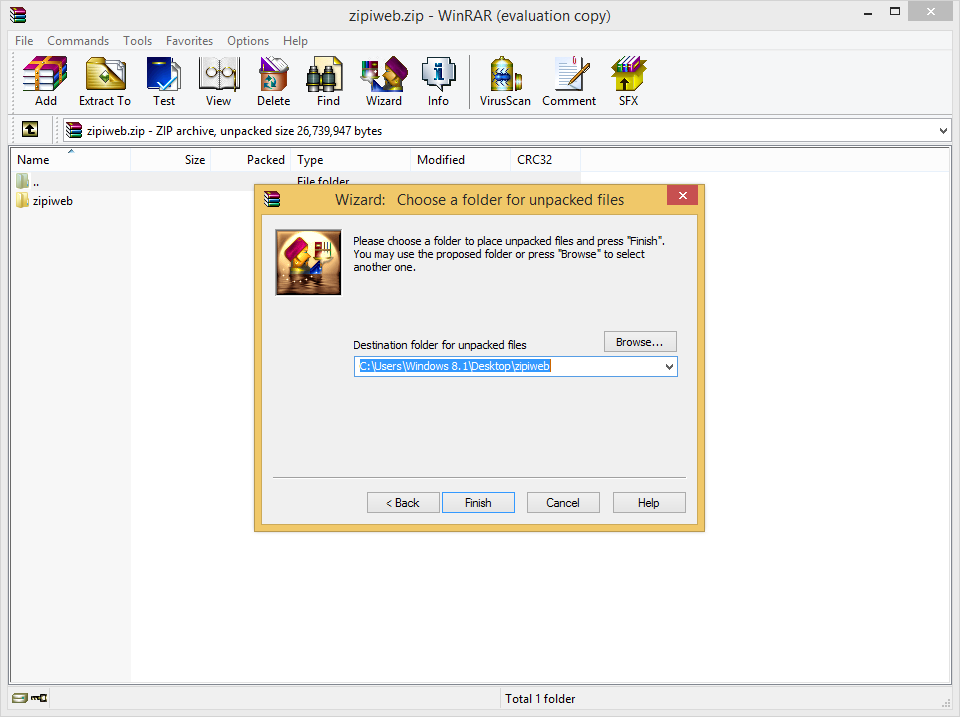Convert archive with SFX icon
The height and width of the screenshot is (717, 960).
pos(628,81)
